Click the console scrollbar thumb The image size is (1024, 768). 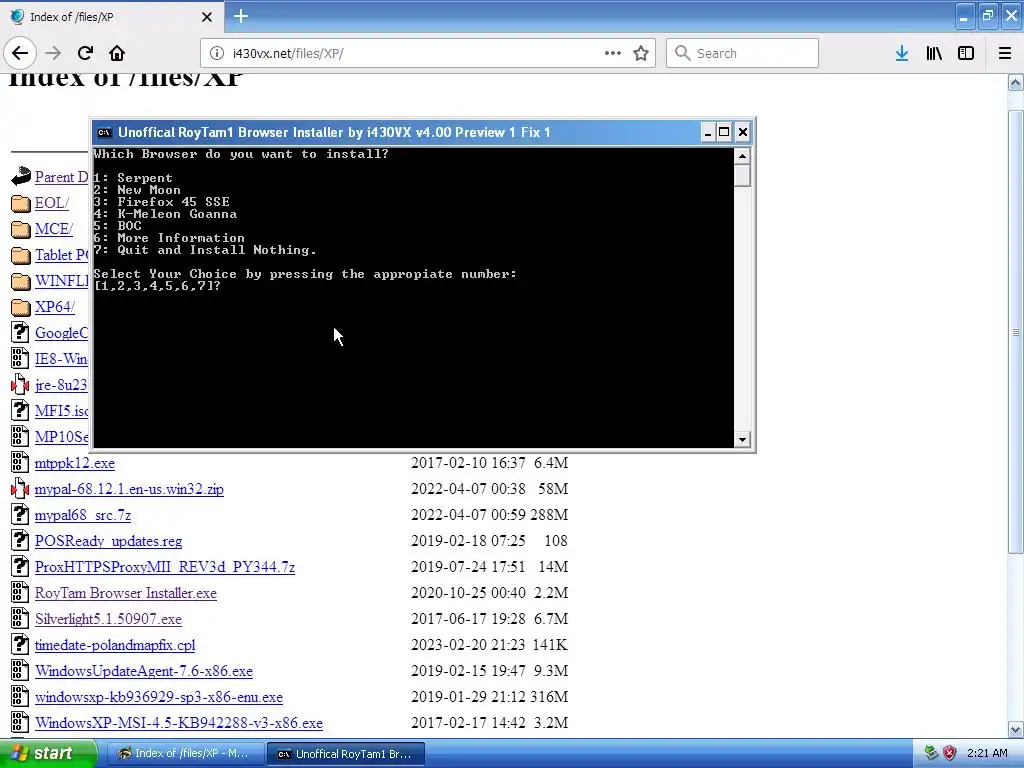(x=742, y=176)
